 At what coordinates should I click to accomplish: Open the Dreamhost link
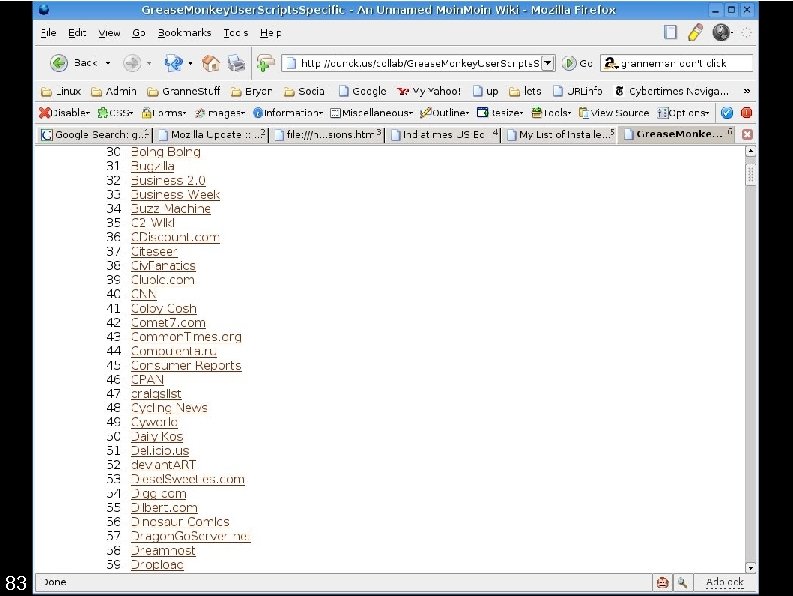[x=163, y=550]
